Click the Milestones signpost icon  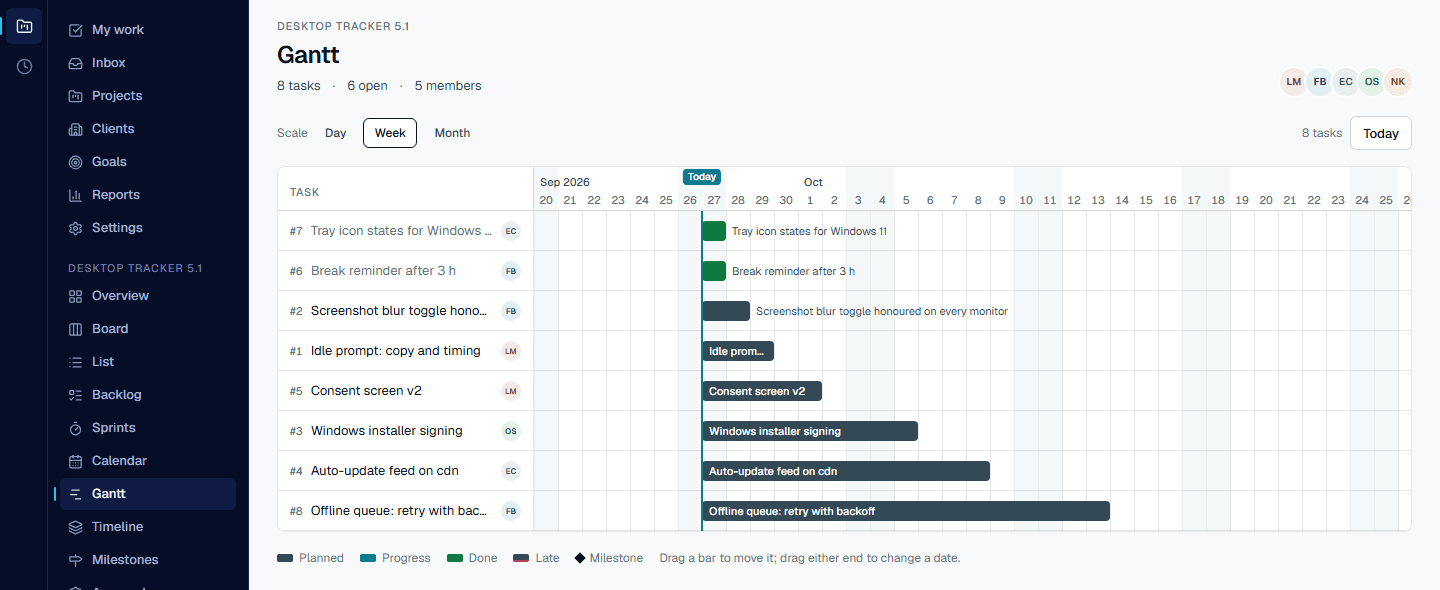[x=75, y=560]
